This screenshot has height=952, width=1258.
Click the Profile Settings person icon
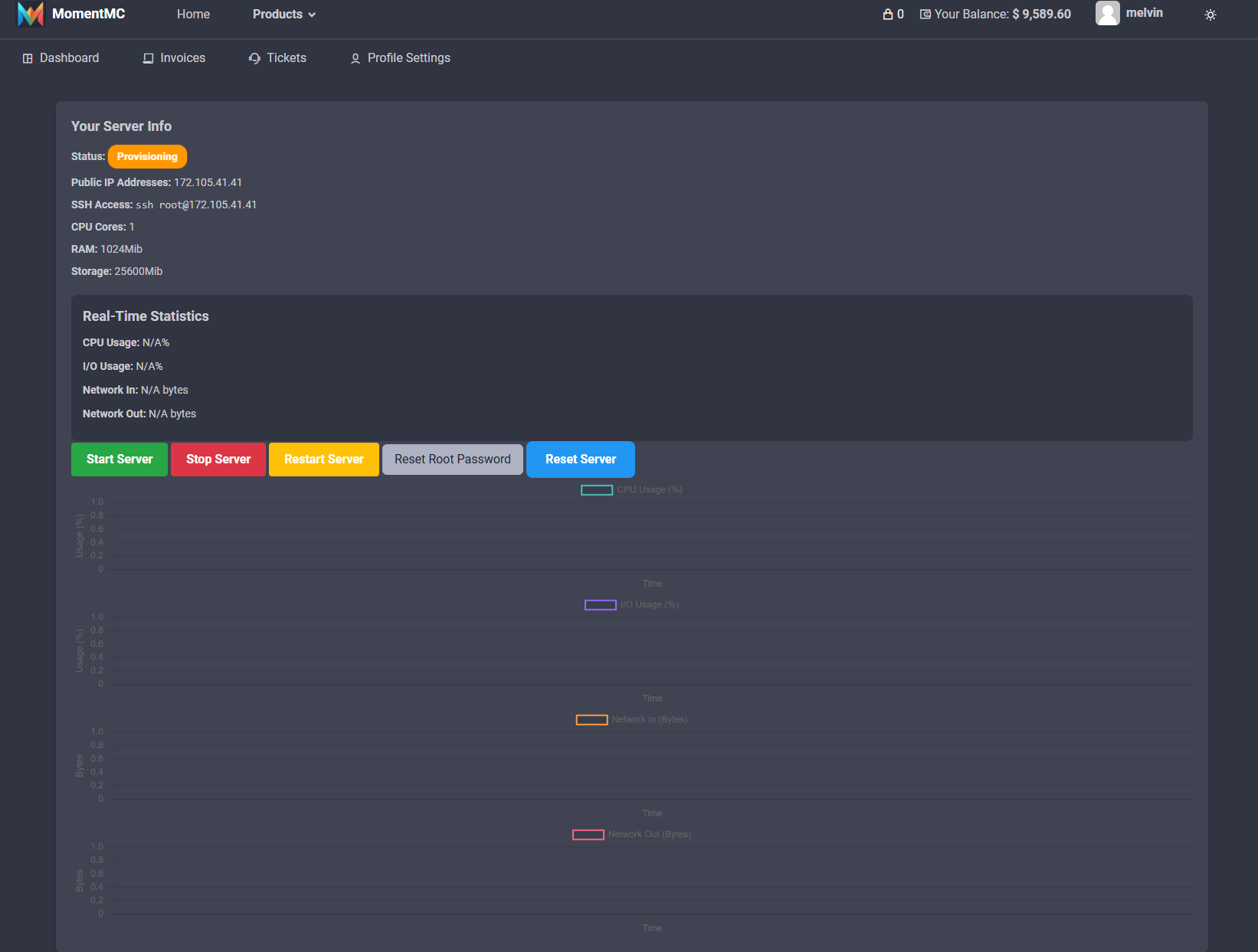tap(355, 58)
